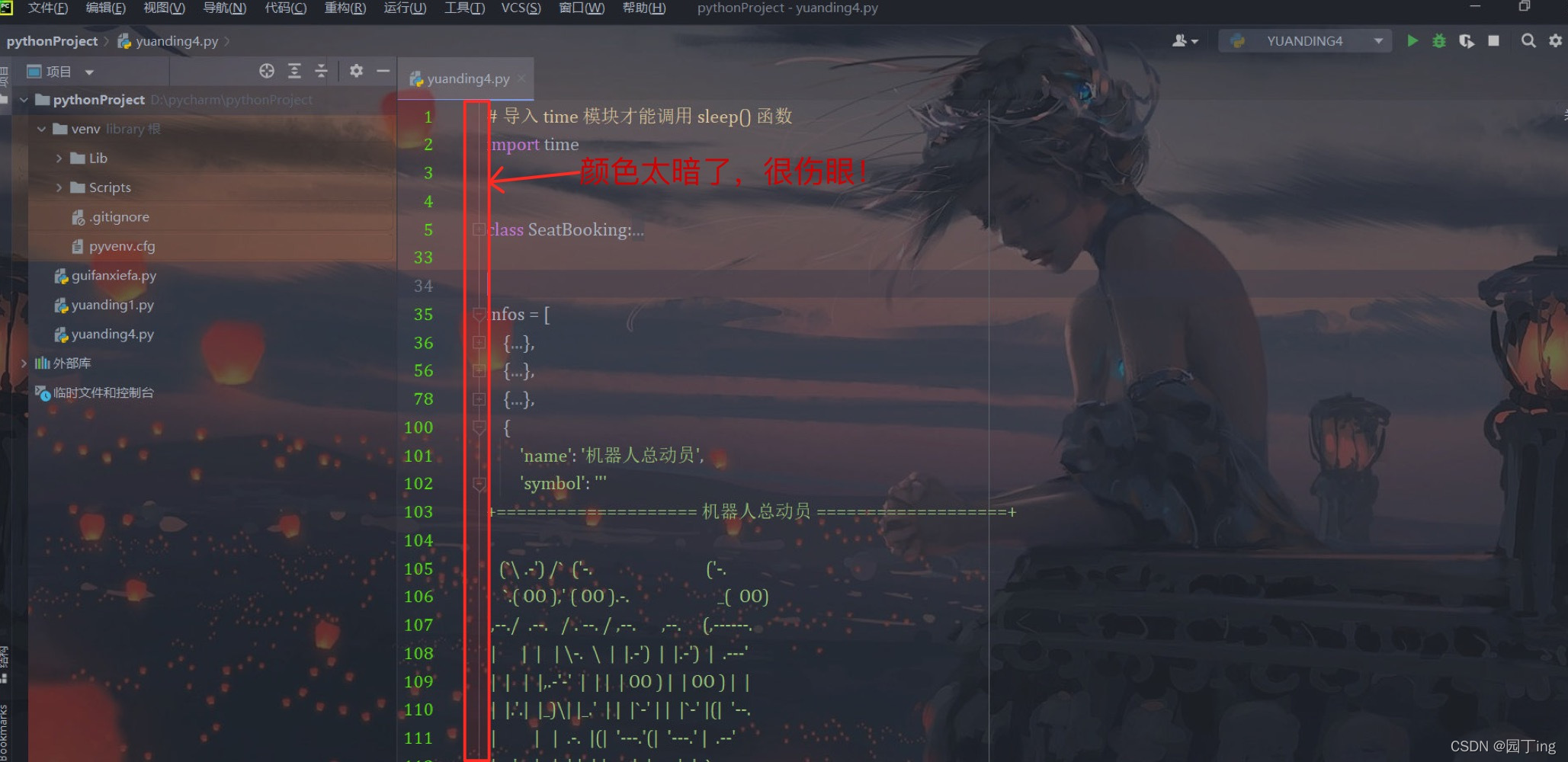Expand all in project panel

coord(294,71)
